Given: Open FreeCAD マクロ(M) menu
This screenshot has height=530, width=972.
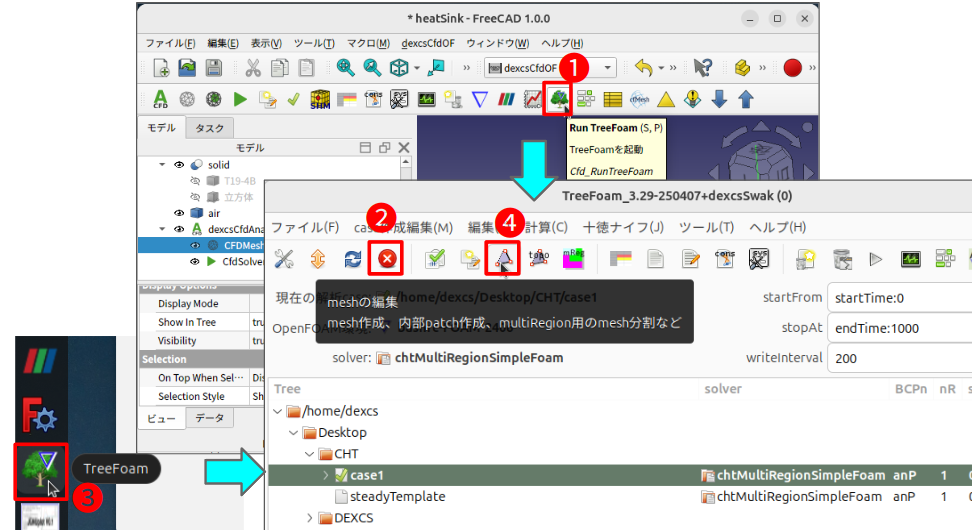Looking at the screenshot, I should (368, 43).
